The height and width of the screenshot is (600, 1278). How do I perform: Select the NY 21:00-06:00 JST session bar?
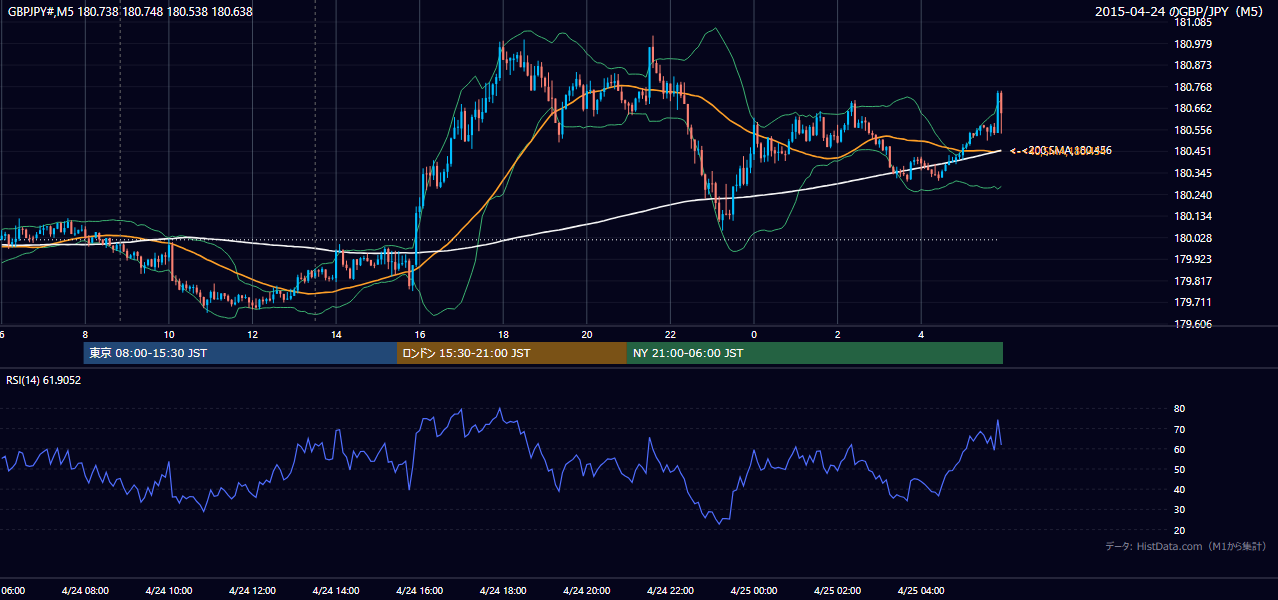point(815,353)
